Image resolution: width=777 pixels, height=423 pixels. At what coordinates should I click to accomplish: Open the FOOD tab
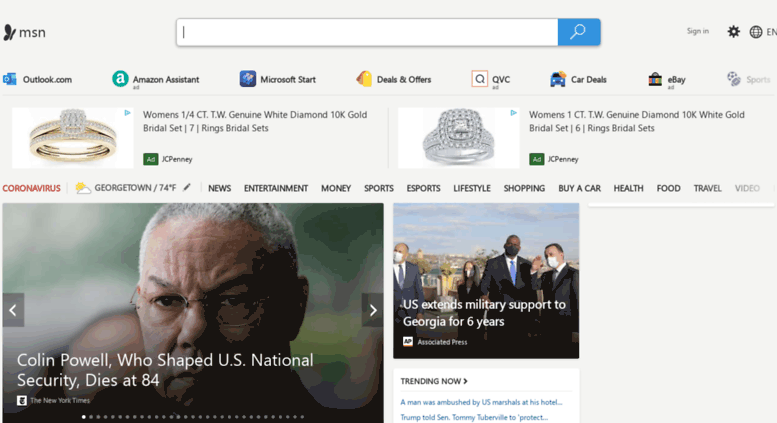click(x=668, y=188)
